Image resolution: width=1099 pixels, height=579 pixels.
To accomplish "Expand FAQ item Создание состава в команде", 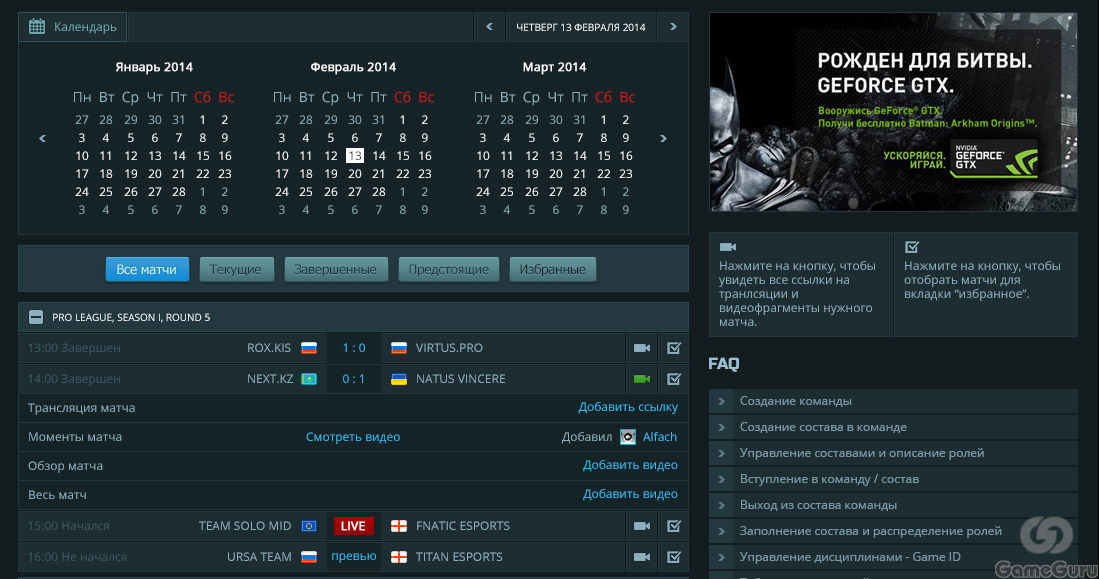I will coord(893,427).
